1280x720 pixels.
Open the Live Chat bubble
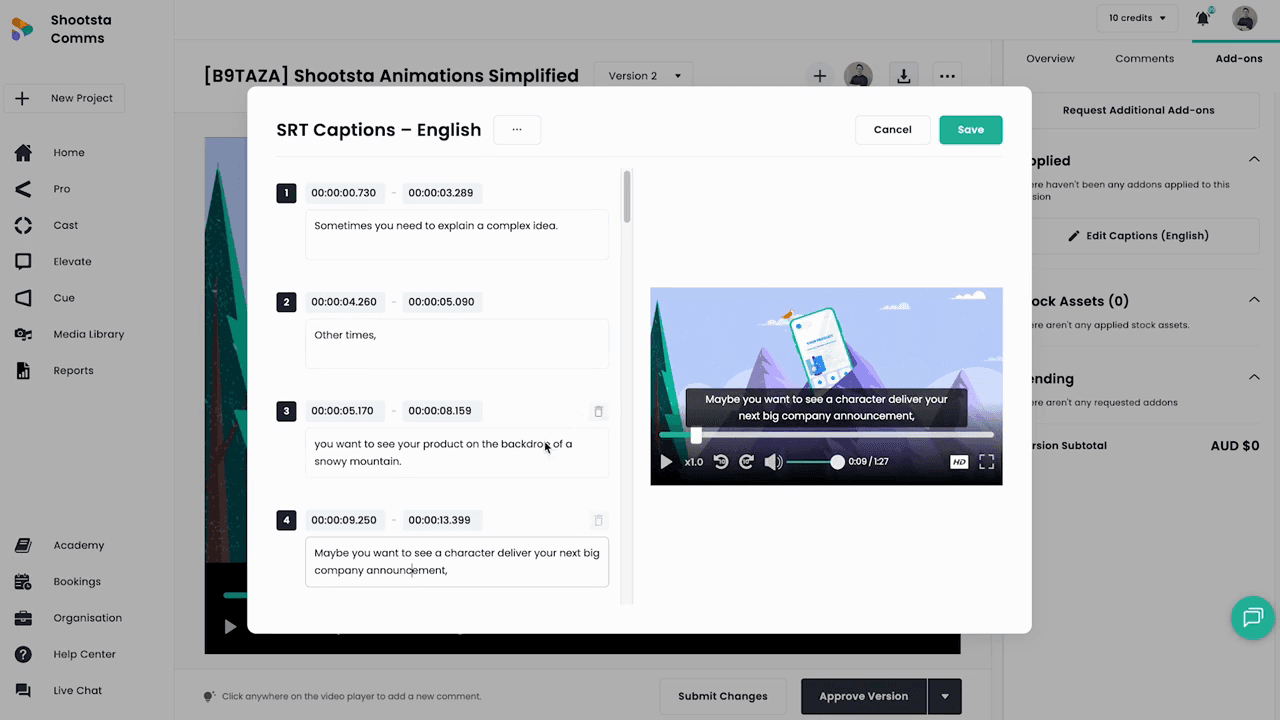(x=1252, y=617)
